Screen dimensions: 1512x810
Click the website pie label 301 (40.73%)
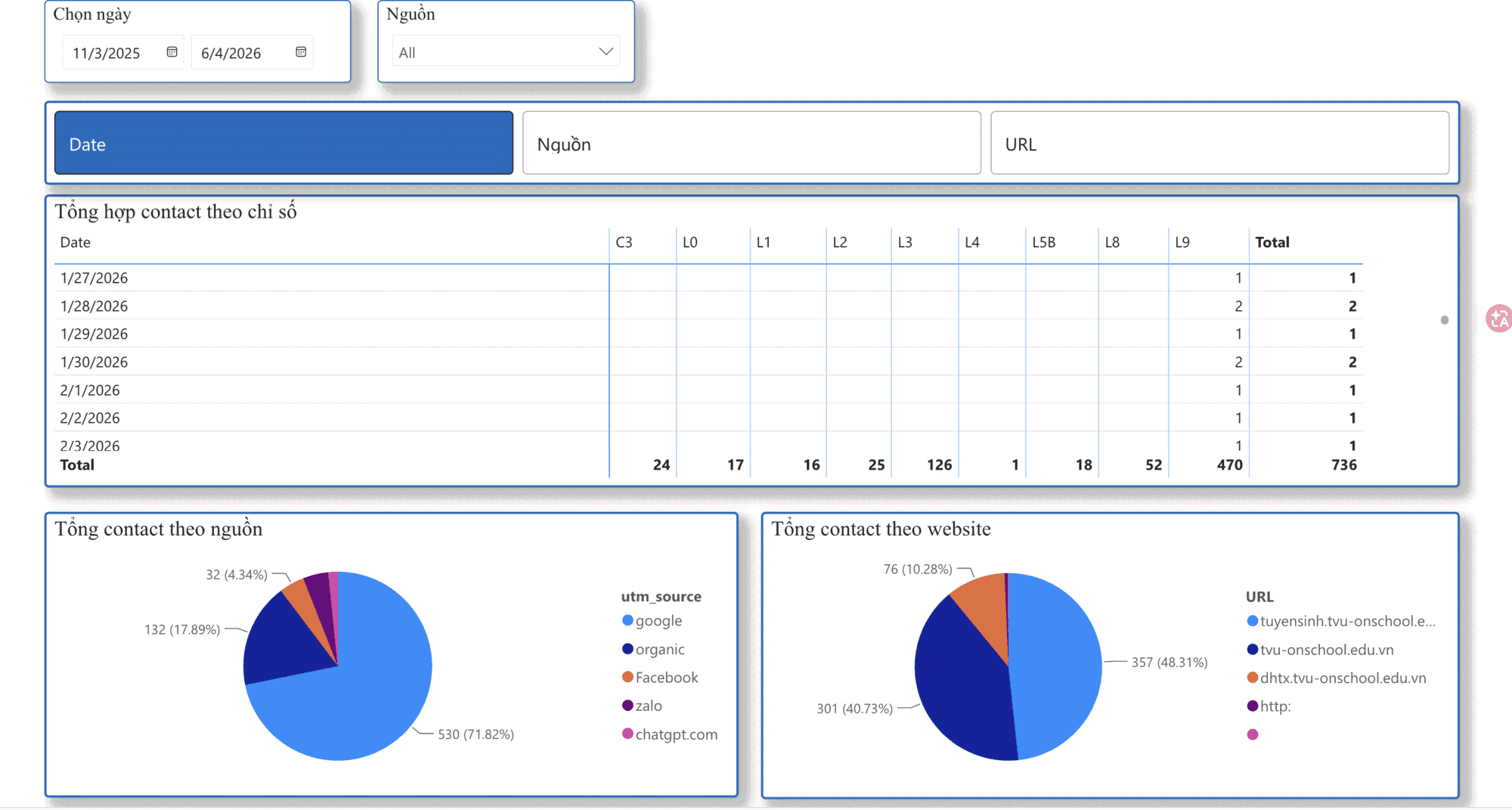(x=854, y=709)
